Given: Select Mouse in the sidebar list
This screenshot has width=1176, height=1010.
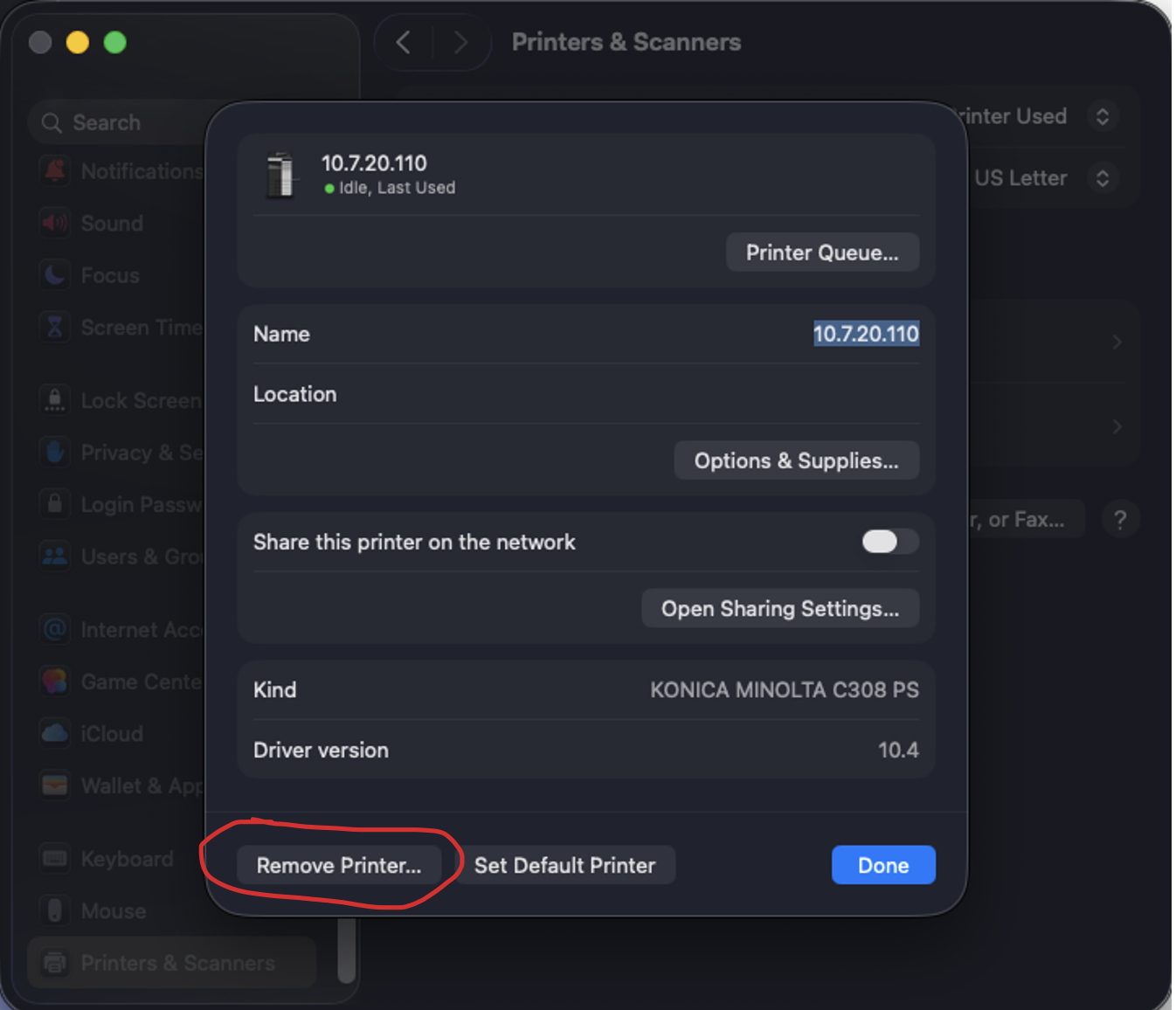Looking at the screenshot, I should pos(113,910).
